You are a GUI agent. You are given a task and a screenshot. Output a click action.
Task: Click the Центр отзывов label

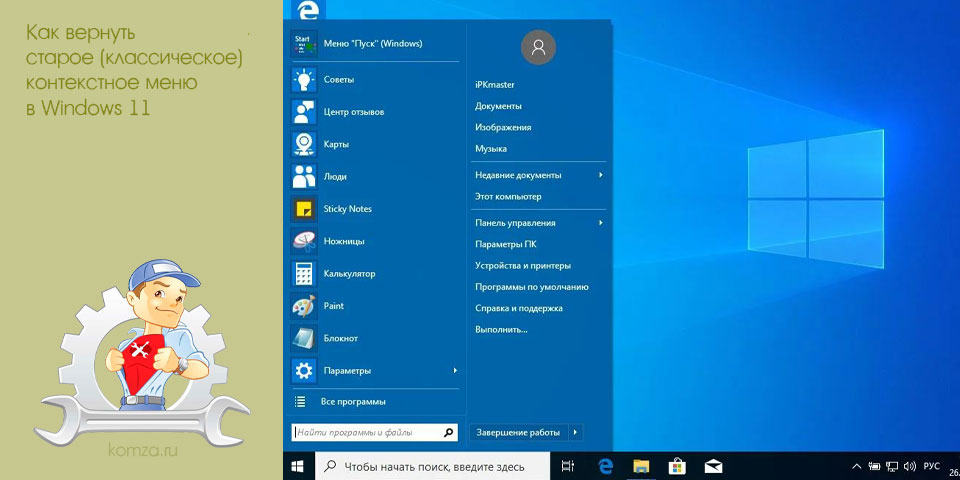pos(354,112)
